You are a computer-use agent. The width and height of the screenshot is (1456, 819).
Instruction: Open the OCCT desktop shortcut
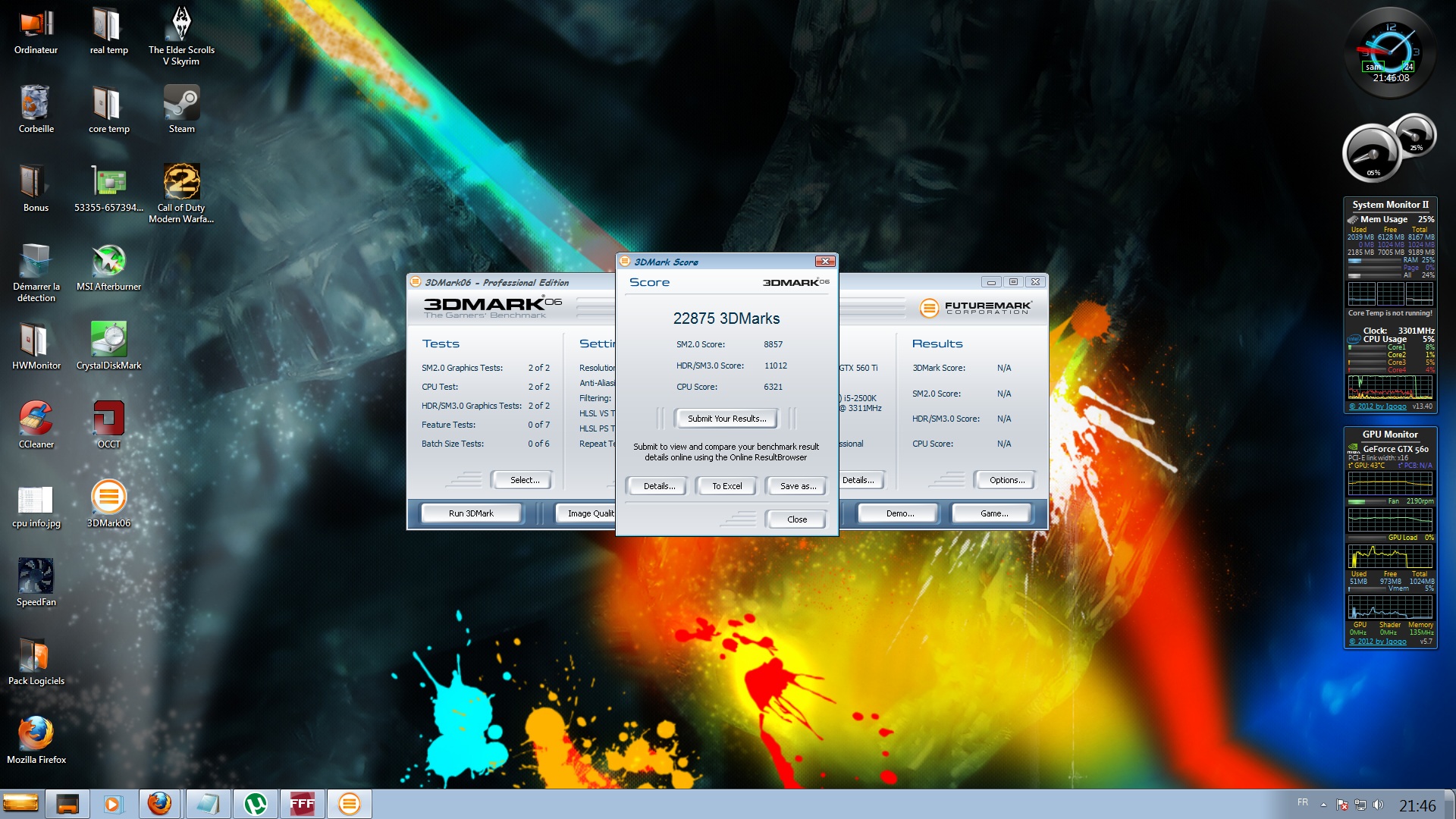click(x=108, y=420)
